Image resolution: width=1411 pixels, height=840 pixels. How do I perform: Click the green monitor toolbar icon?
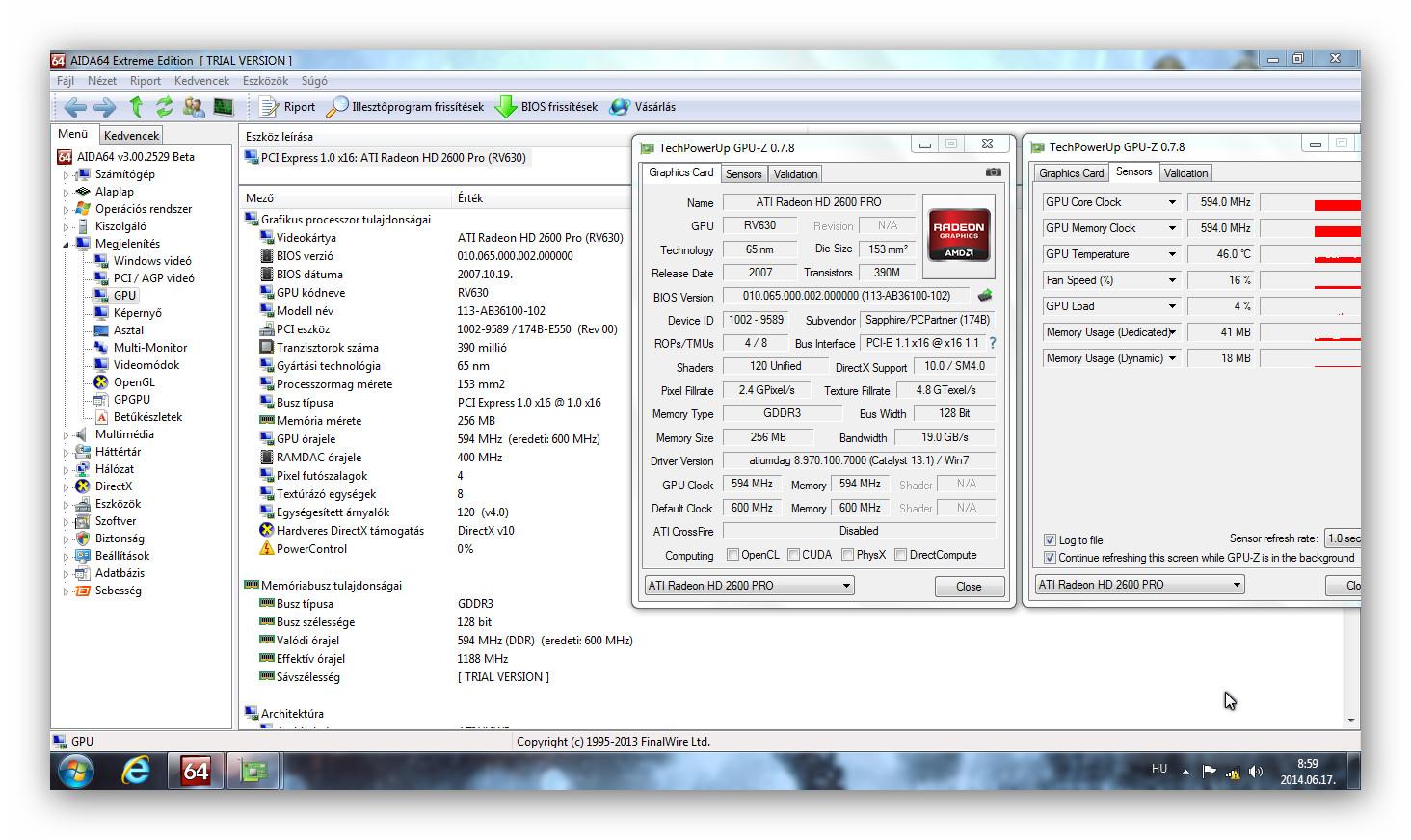pos(224,107)
